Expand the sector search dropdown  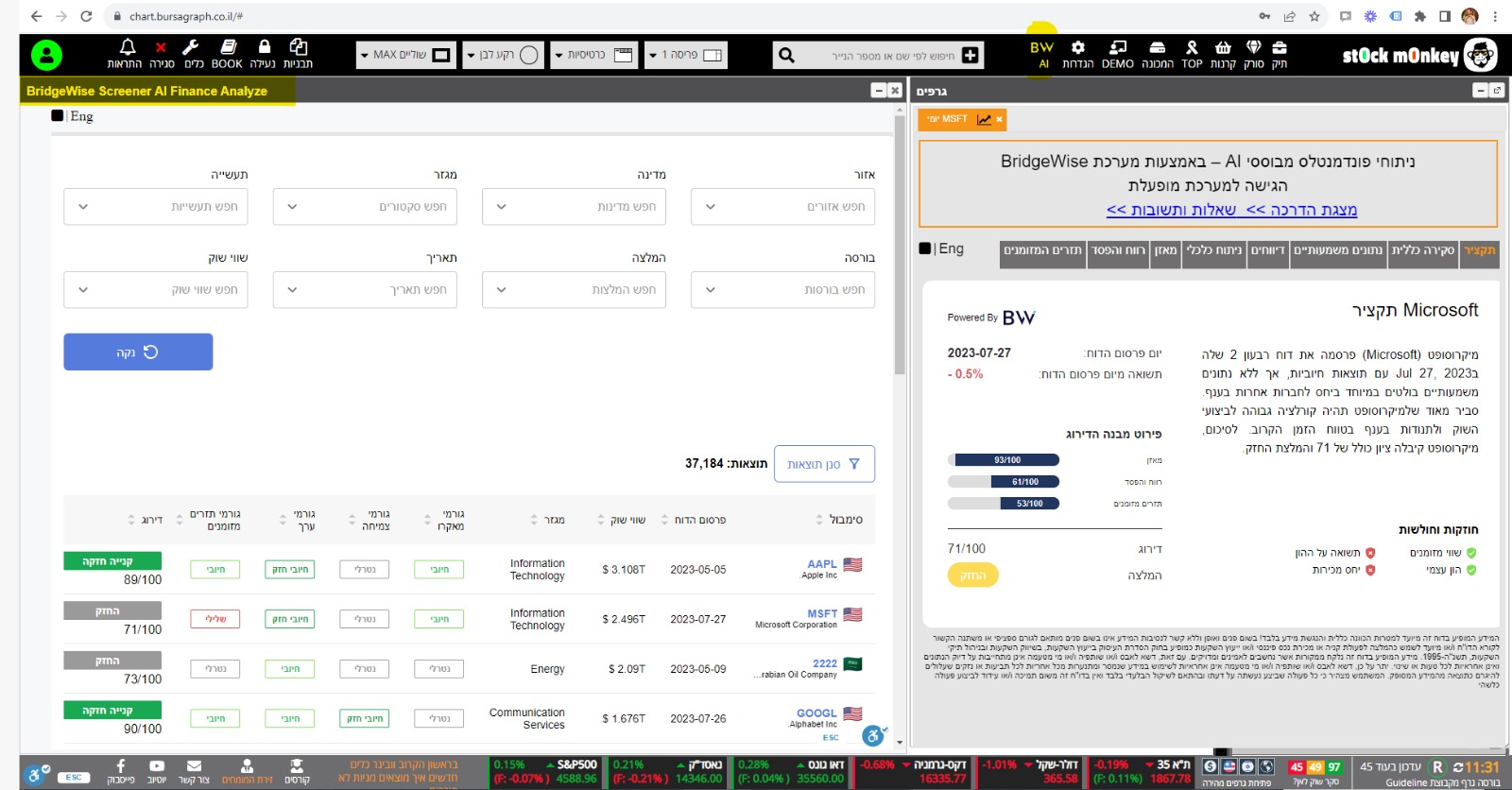click(x=365, y=207)
